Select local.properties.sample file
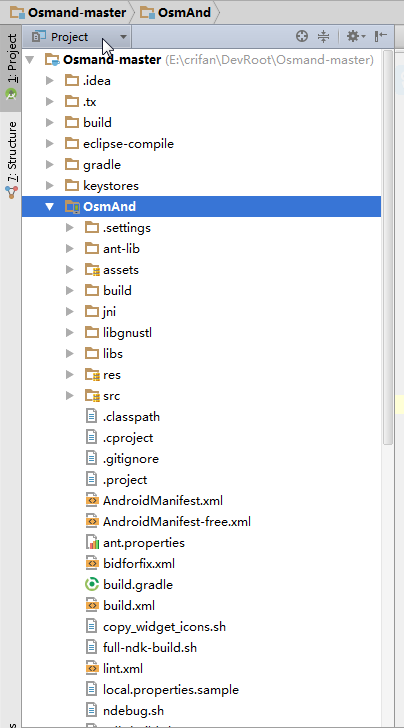This screenshot has width=404, height=728. click(x=171, y=689)
